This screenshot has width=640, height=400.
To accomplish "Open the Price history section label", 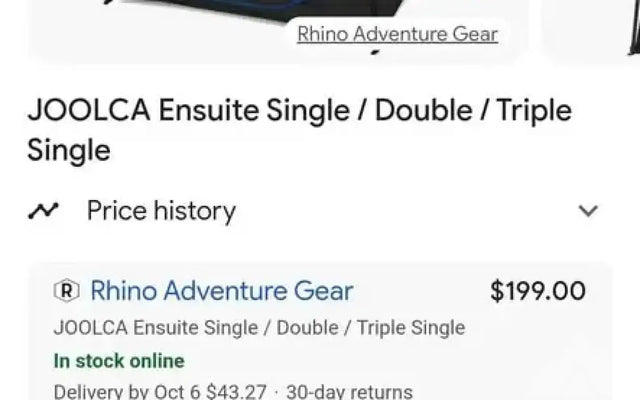I will pyautogui.click(x=161, y=211).
